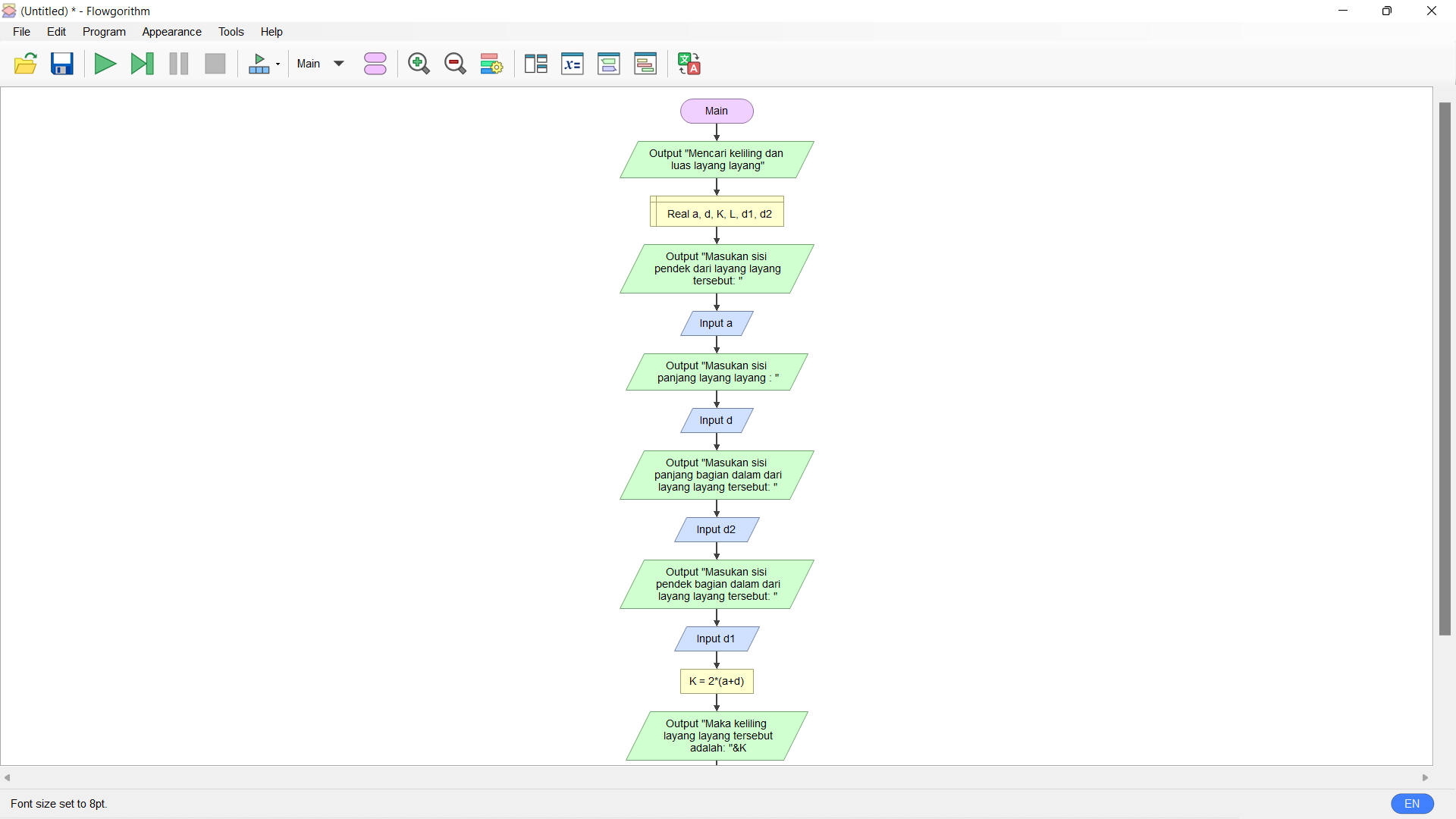Stop the running program

pos(215,64)
